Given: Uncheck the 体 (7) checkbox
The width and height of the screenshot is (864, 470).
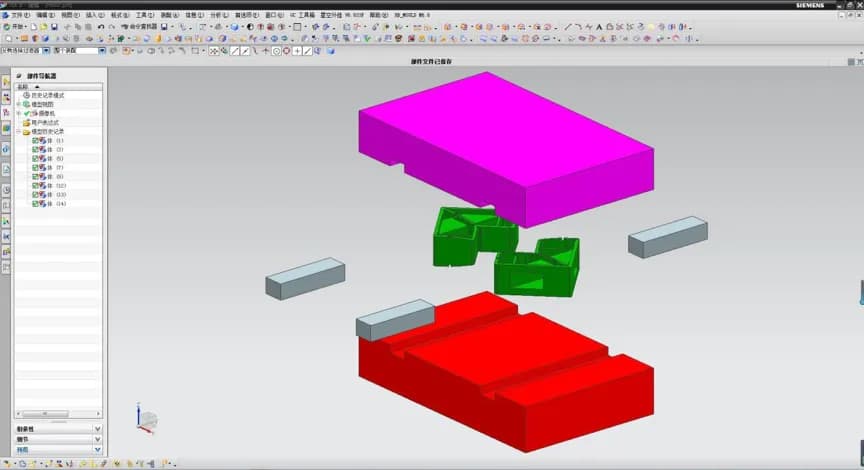Looking at the screenshot, I should point(35,167).
